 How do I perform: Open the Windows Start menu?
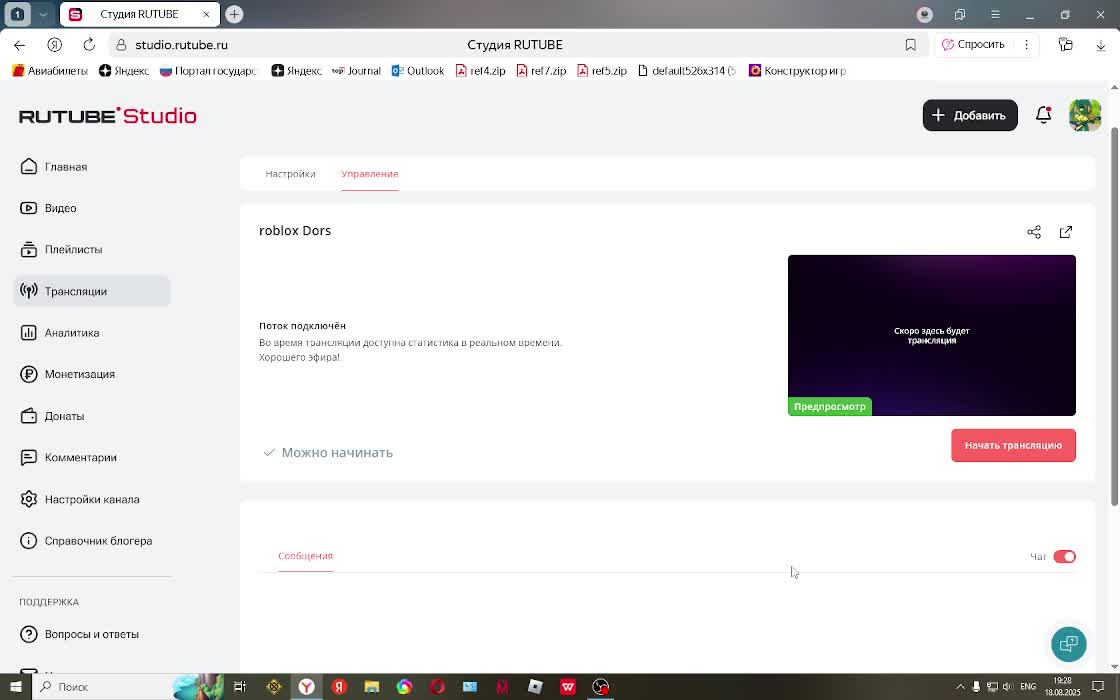click(x=14, y=686)
